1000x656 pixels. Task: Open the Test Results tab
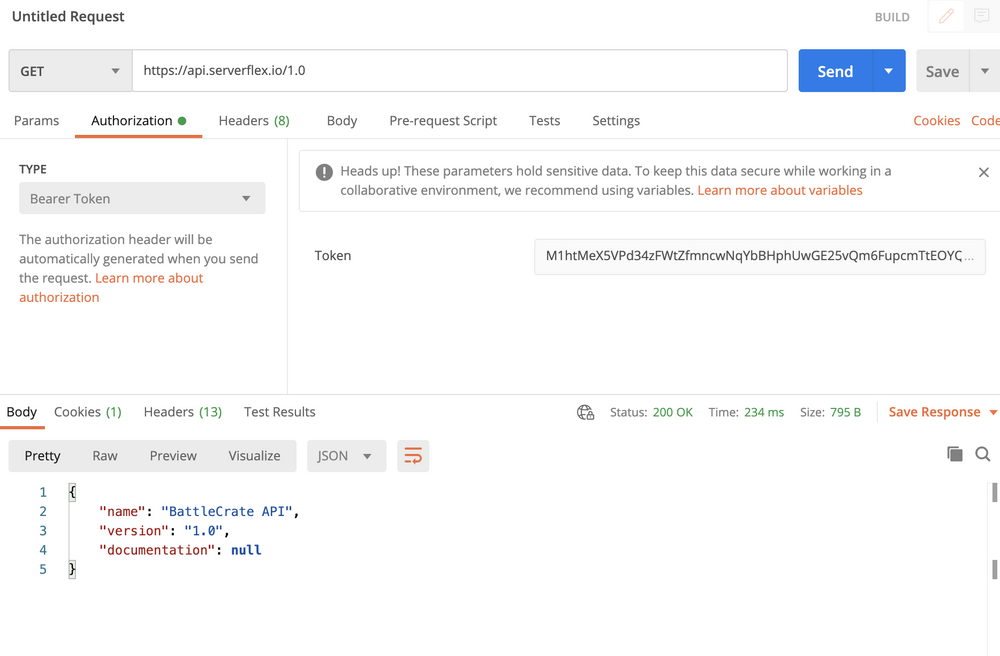click(x=279, y=412)
